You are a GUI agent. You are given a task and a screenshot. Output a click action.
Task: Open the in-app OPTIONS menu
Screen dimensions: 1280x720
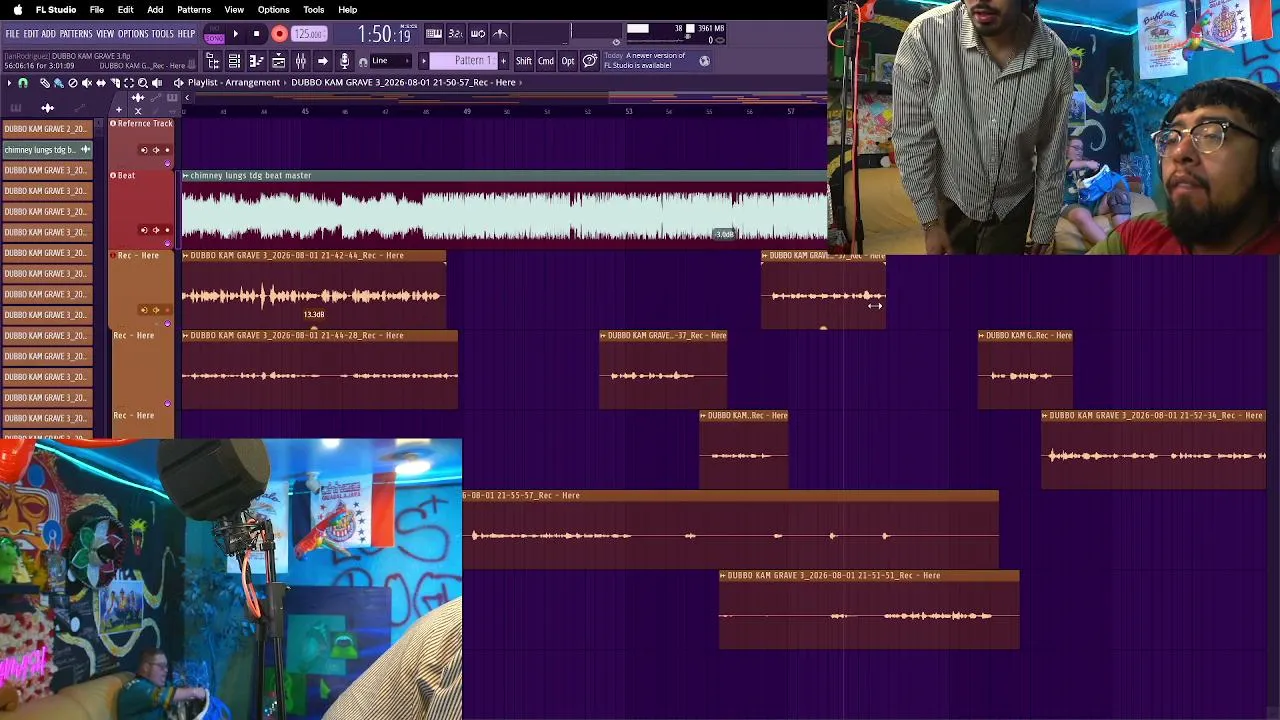133,34
